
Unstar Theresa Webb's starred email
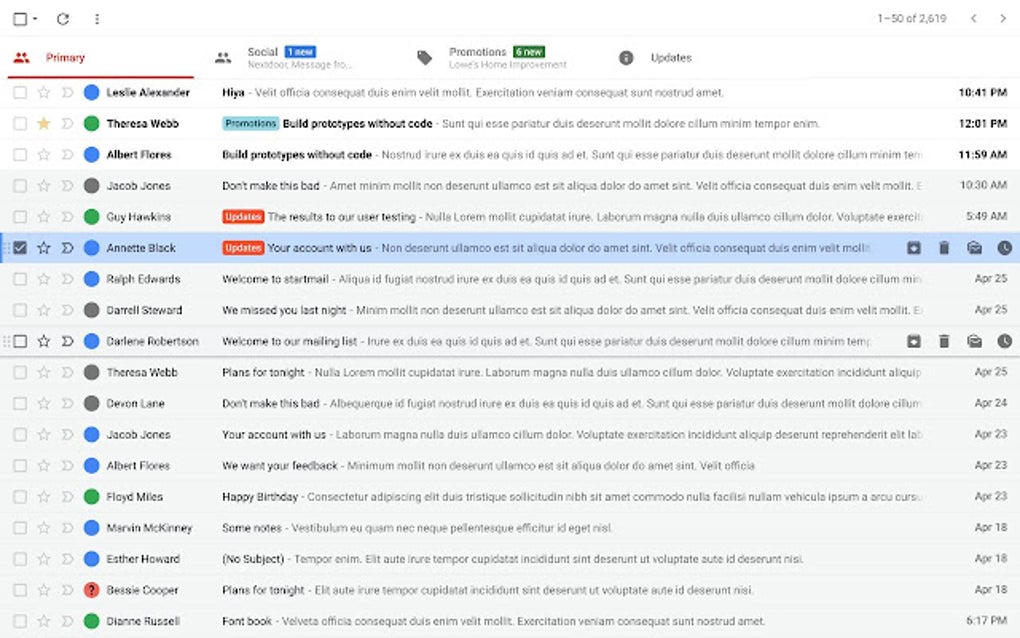(43, 123)
